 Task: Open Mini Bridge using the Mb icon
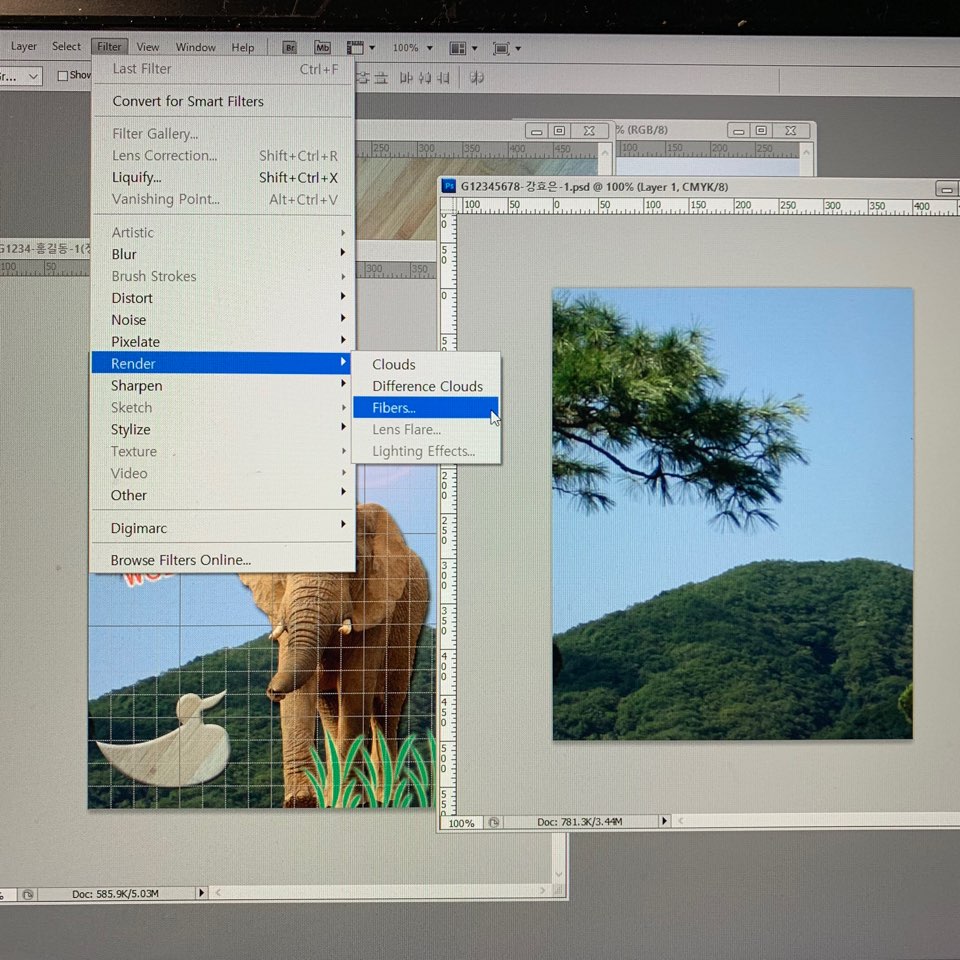pos(322,47)
